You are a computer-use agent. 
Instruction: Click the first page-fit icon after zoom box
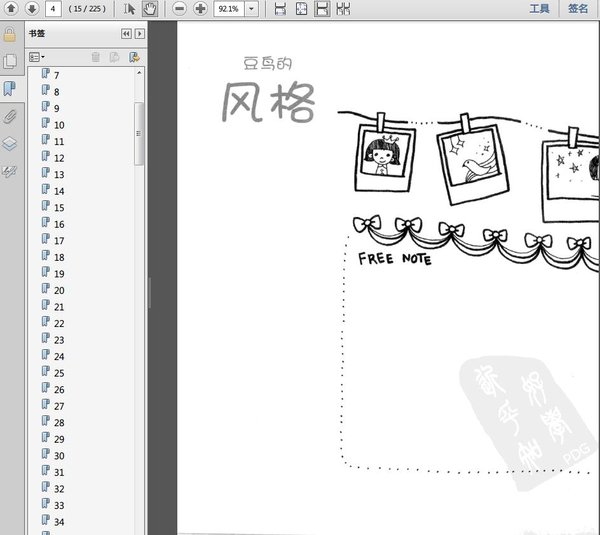tap(280, 9)
